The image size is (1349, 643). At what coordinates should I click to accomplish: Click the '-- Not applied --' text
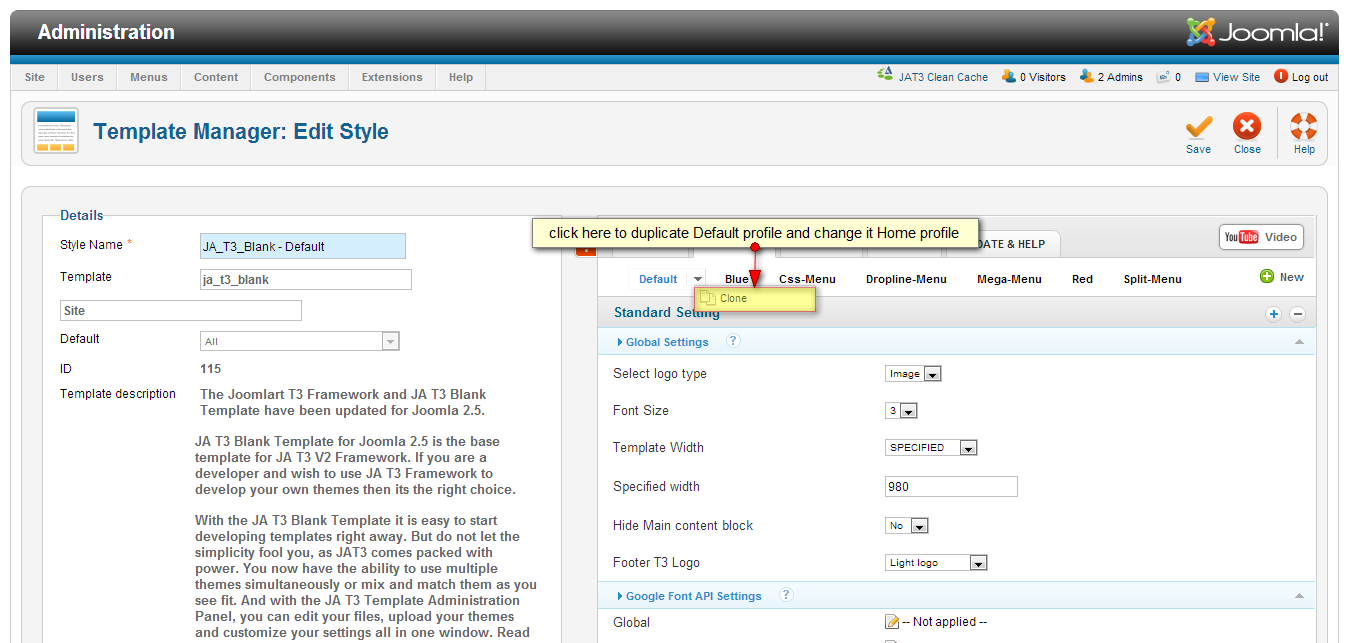coord(945,622)
